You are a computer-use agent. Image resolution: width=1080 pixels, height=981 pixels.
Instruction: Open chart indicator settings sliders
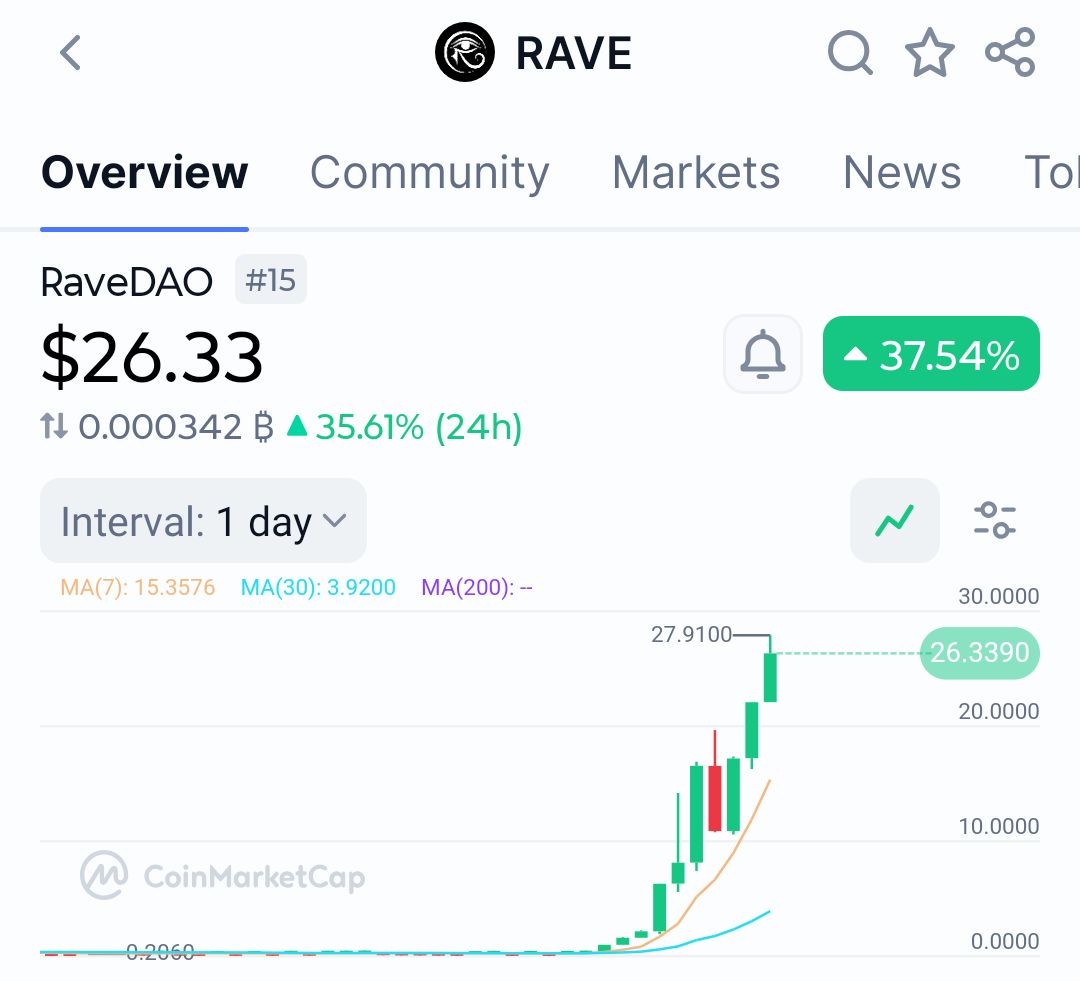995,520
